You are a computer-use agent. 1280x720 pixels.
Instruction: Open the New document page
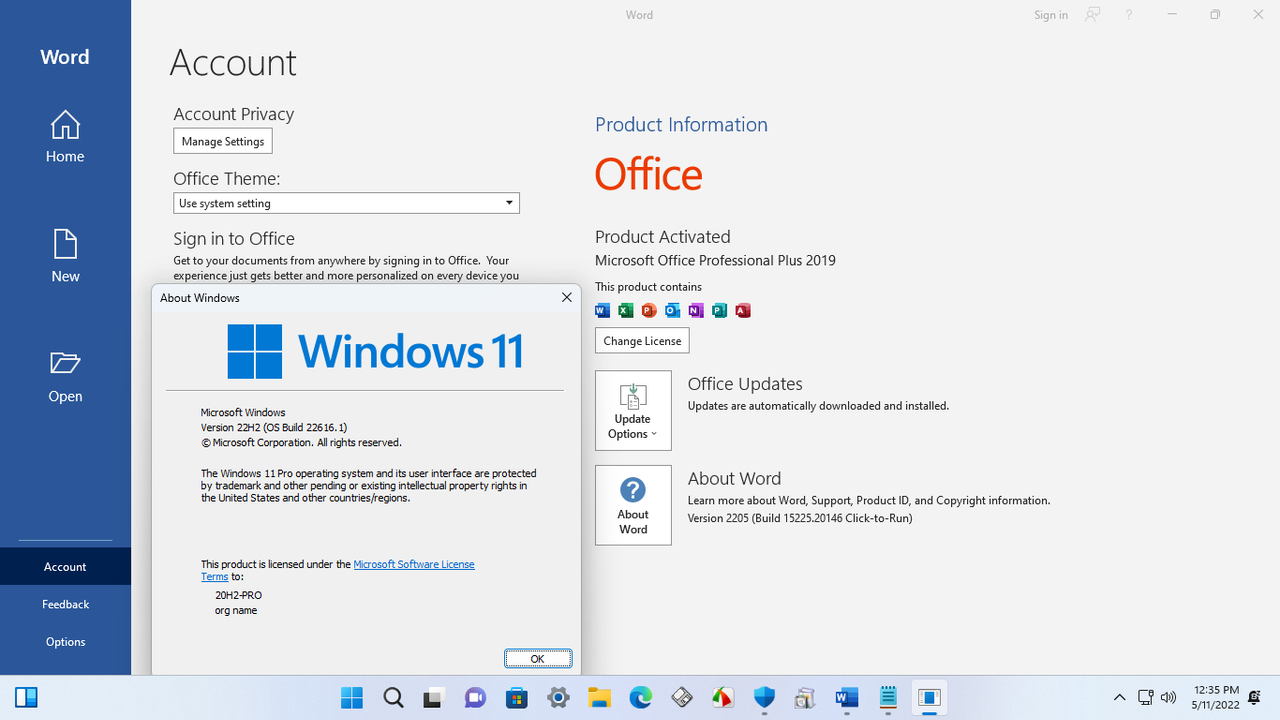point(65,256)
